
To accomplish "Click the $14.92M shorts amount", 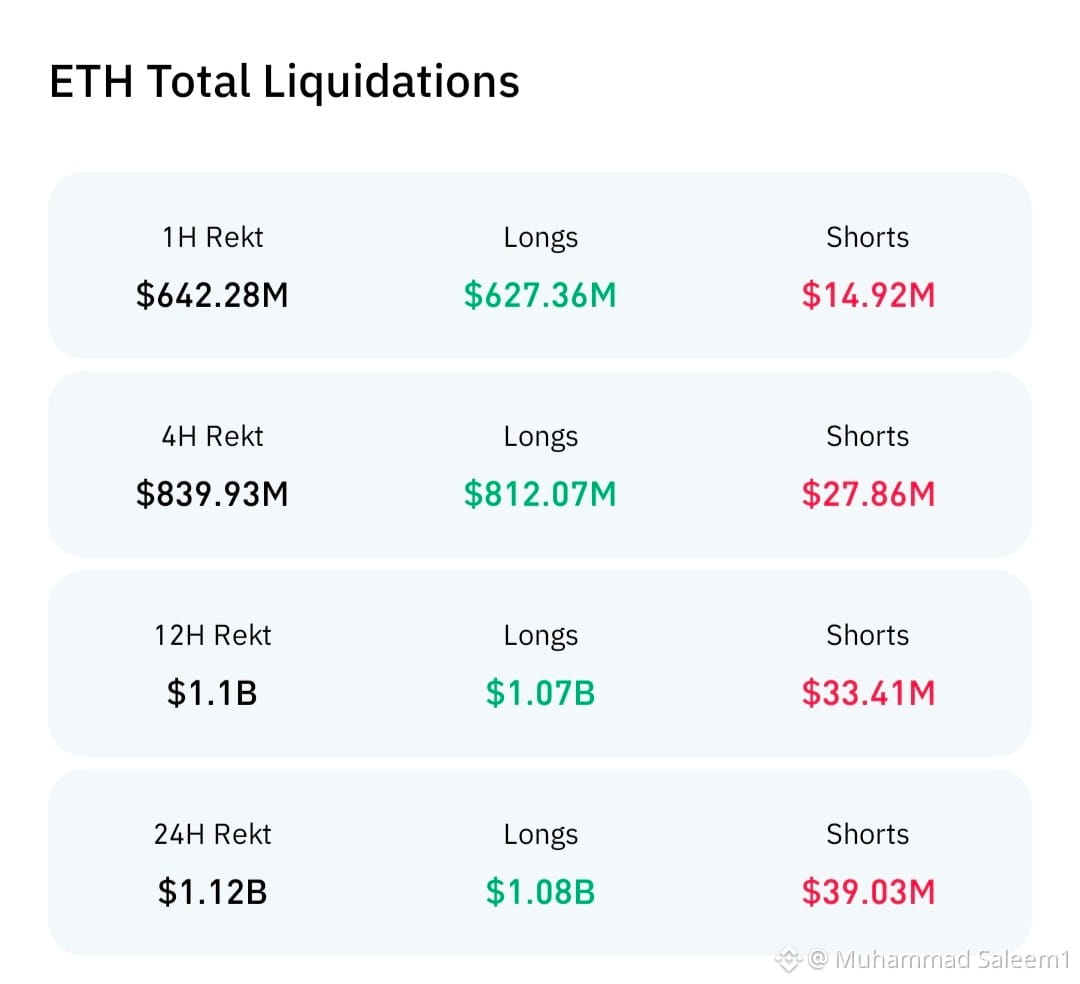I will 868,295.
